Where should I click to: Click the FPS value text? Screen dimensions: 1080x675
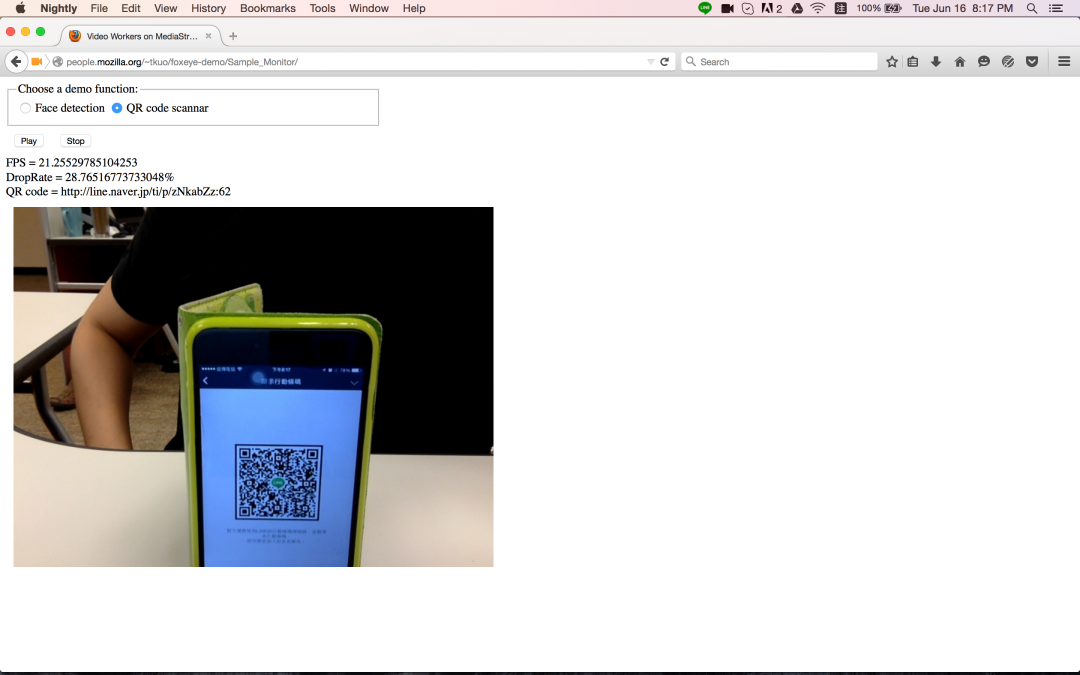[87, 163]
